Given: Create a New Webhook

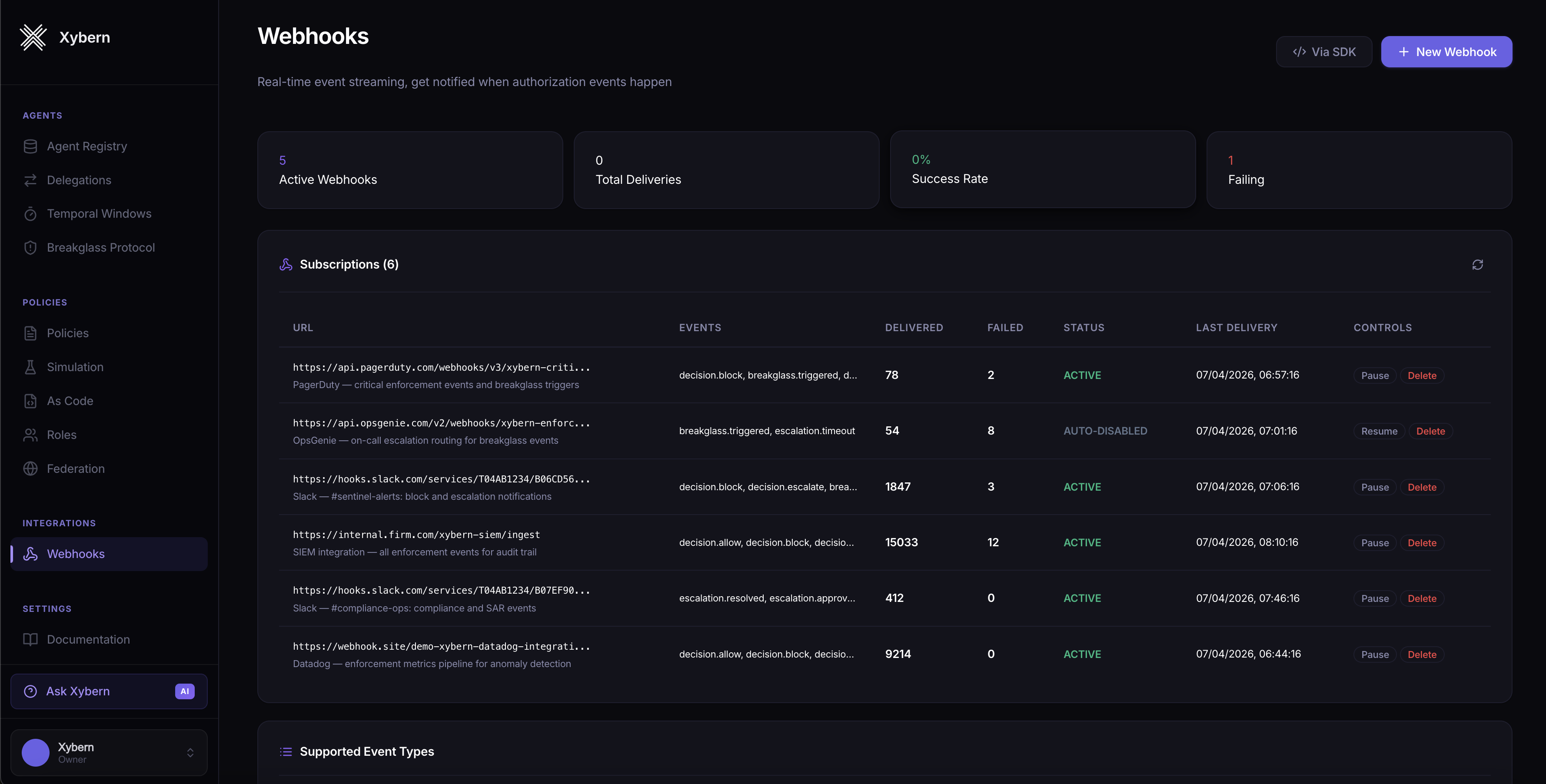Looking at the screenshot, I should click(1446, 52).
